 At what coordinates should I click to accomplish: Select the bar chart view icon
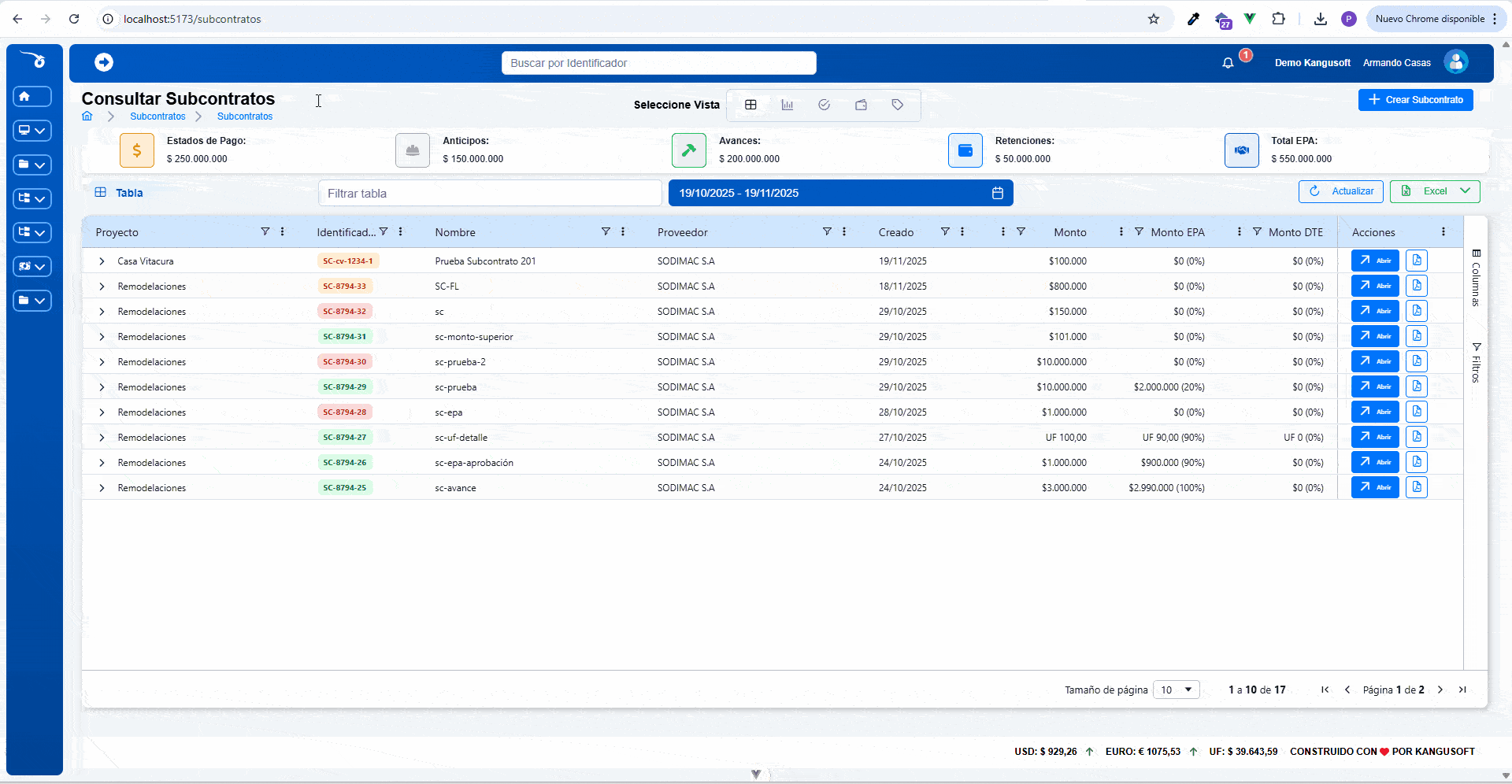coord(787,105)
